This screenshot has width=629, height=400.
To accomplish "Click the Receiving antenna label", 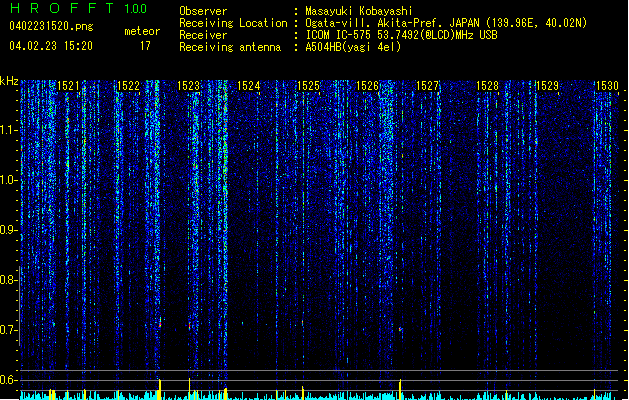I will coord(230,47).
